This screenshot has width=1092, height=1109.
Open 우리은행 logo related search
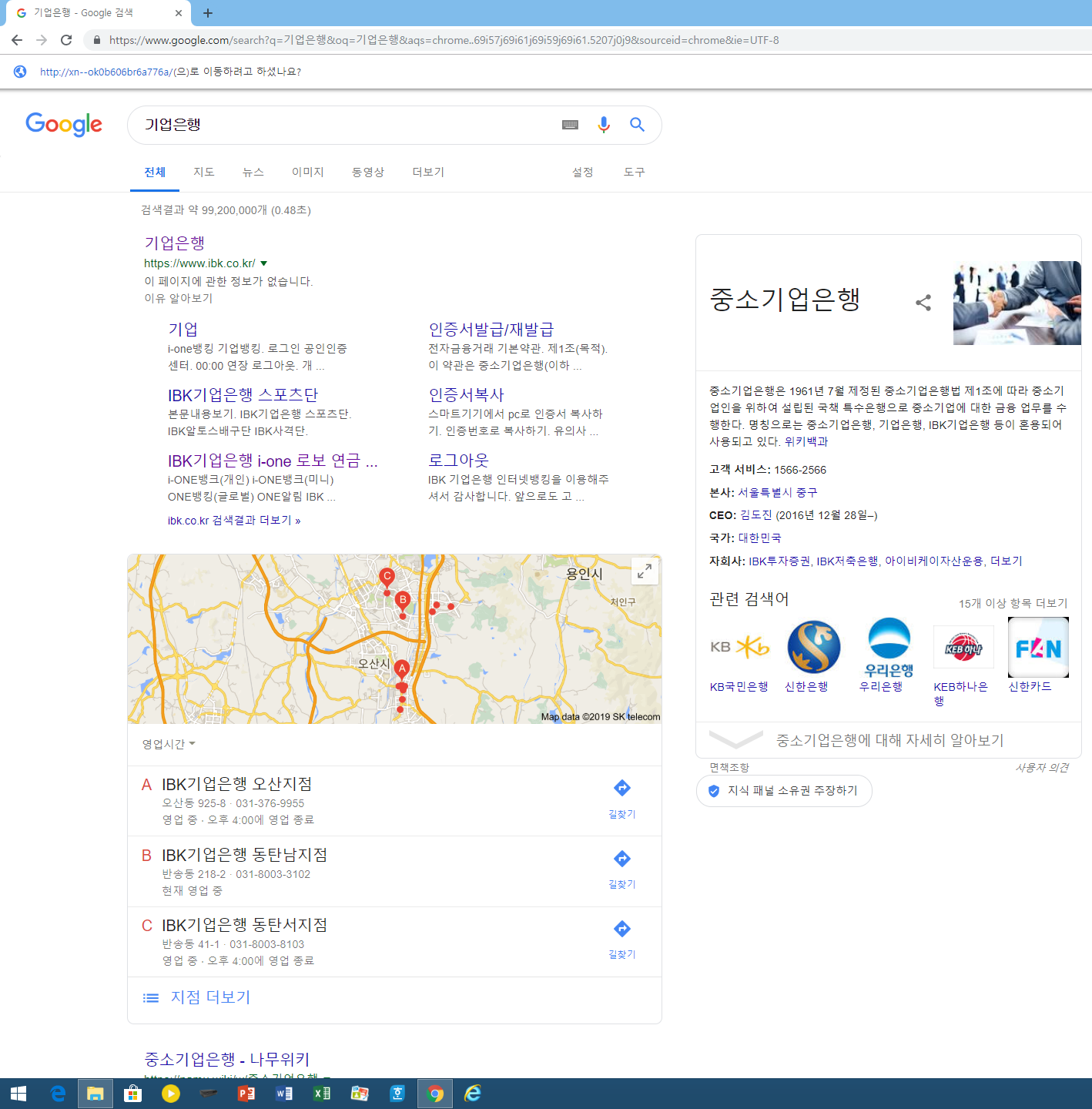tap(889, 647)
